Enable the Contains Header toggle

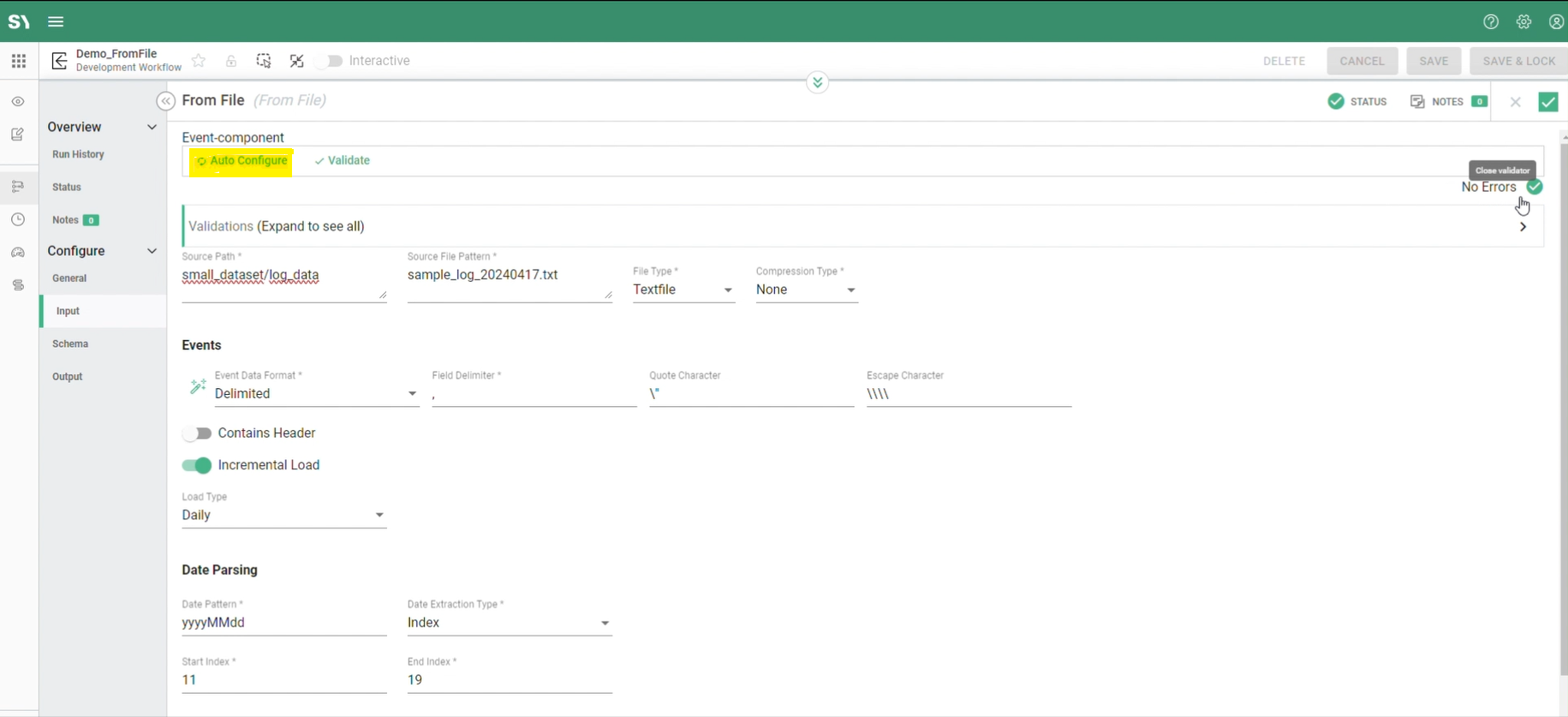pos(197,433)
